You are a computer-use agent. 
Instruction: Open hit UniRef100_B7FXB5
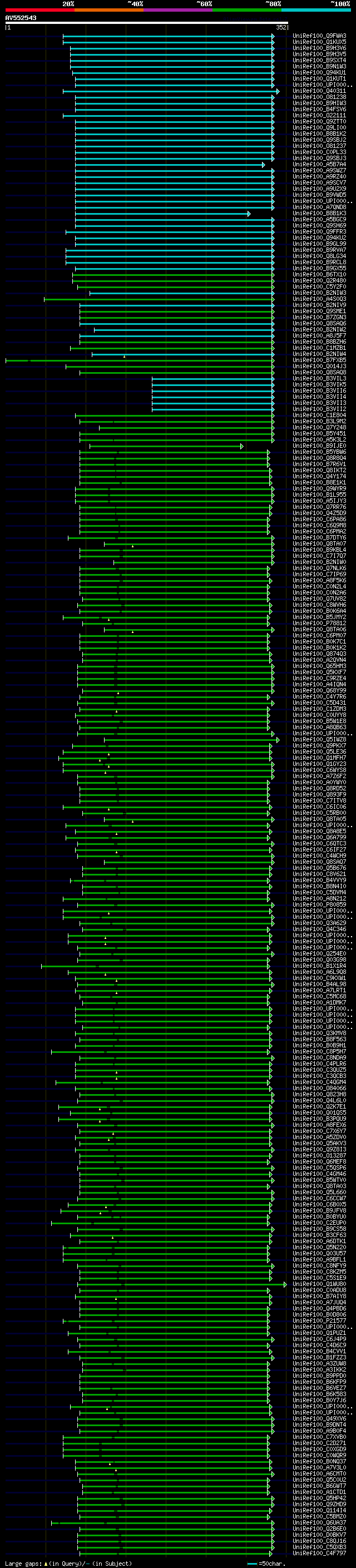point(319,360)
